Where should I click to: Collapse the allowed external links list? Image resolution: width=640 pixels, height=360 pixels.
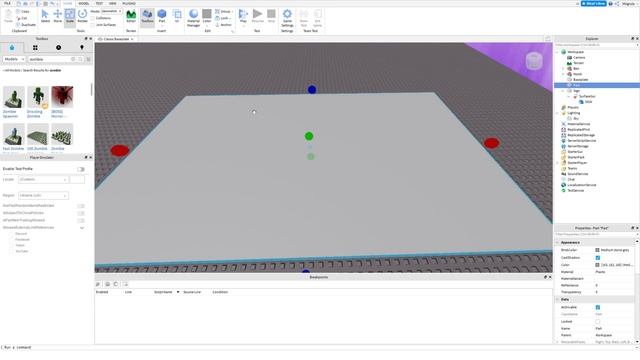82,228
